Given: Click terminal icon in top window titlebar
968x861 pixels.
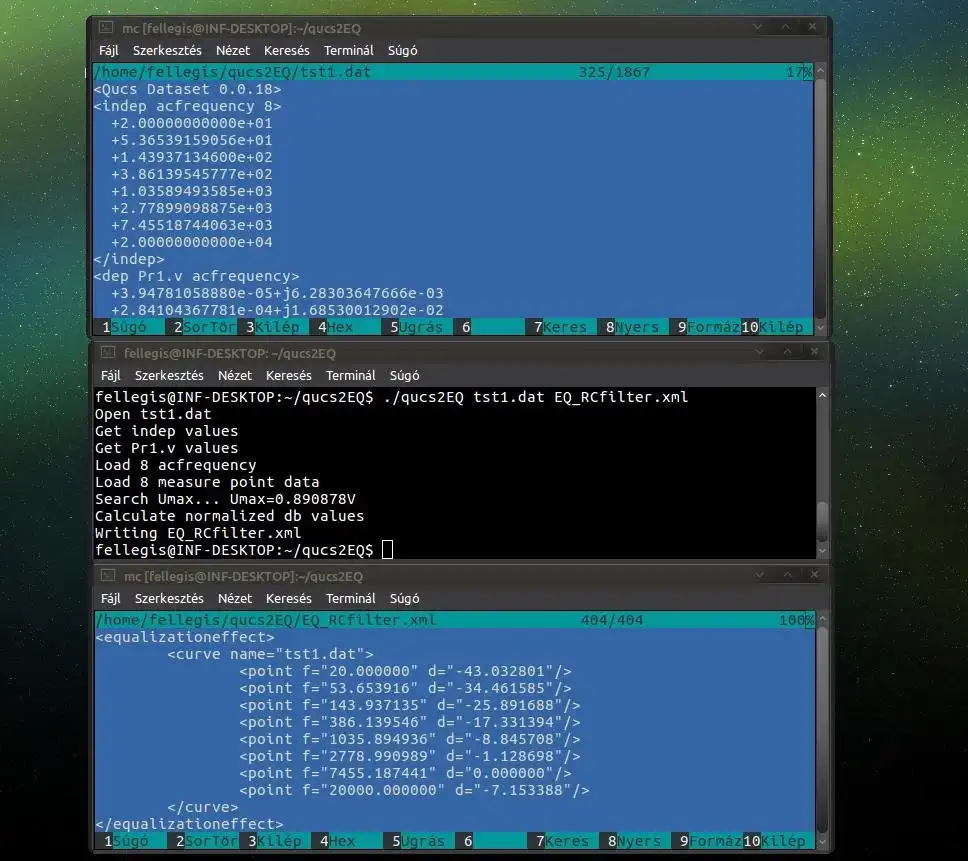Looking at the screenshot, I should click(x=105, y=28).
